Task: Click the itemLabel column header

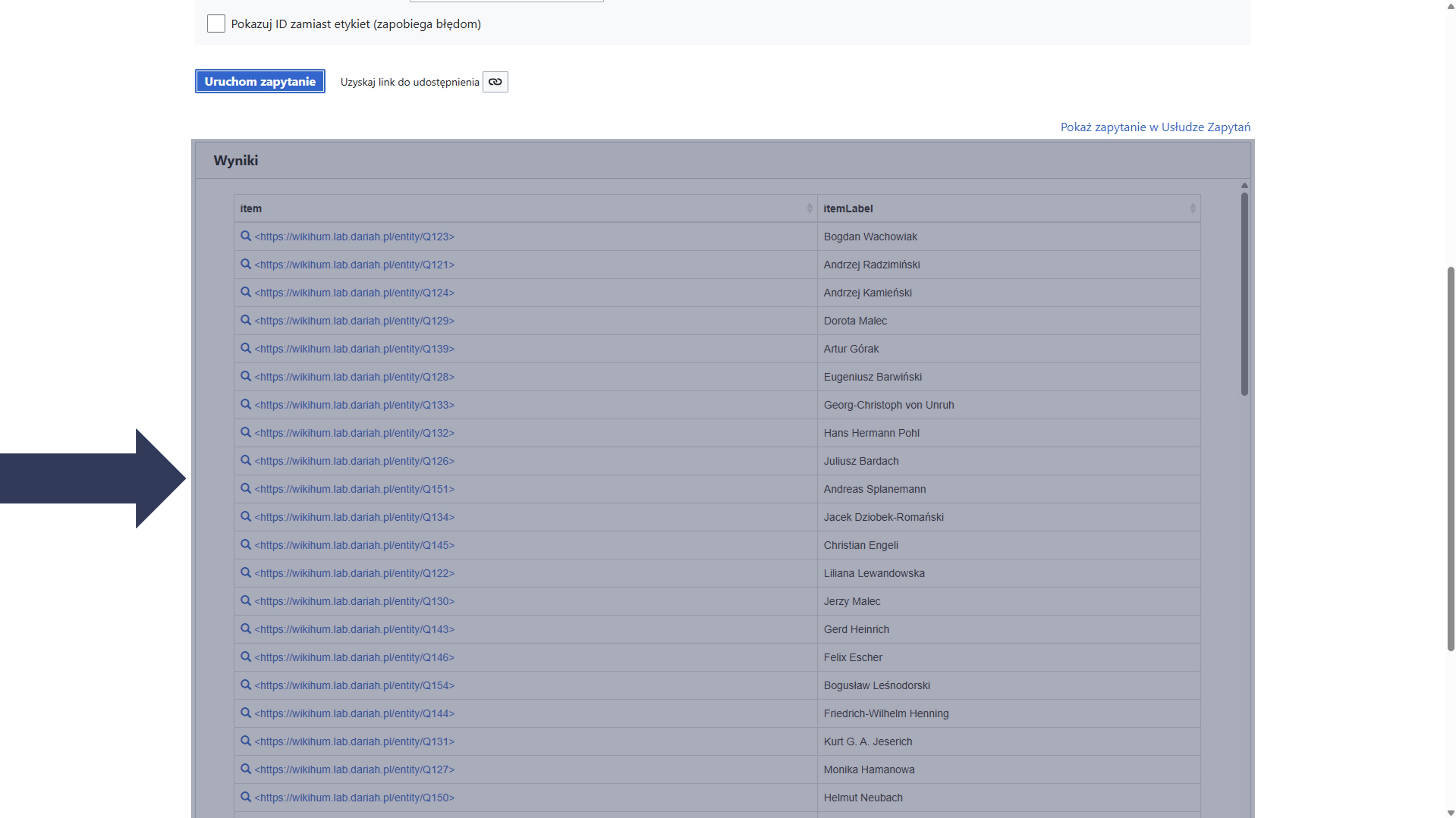Action: (x=848, y=208)
